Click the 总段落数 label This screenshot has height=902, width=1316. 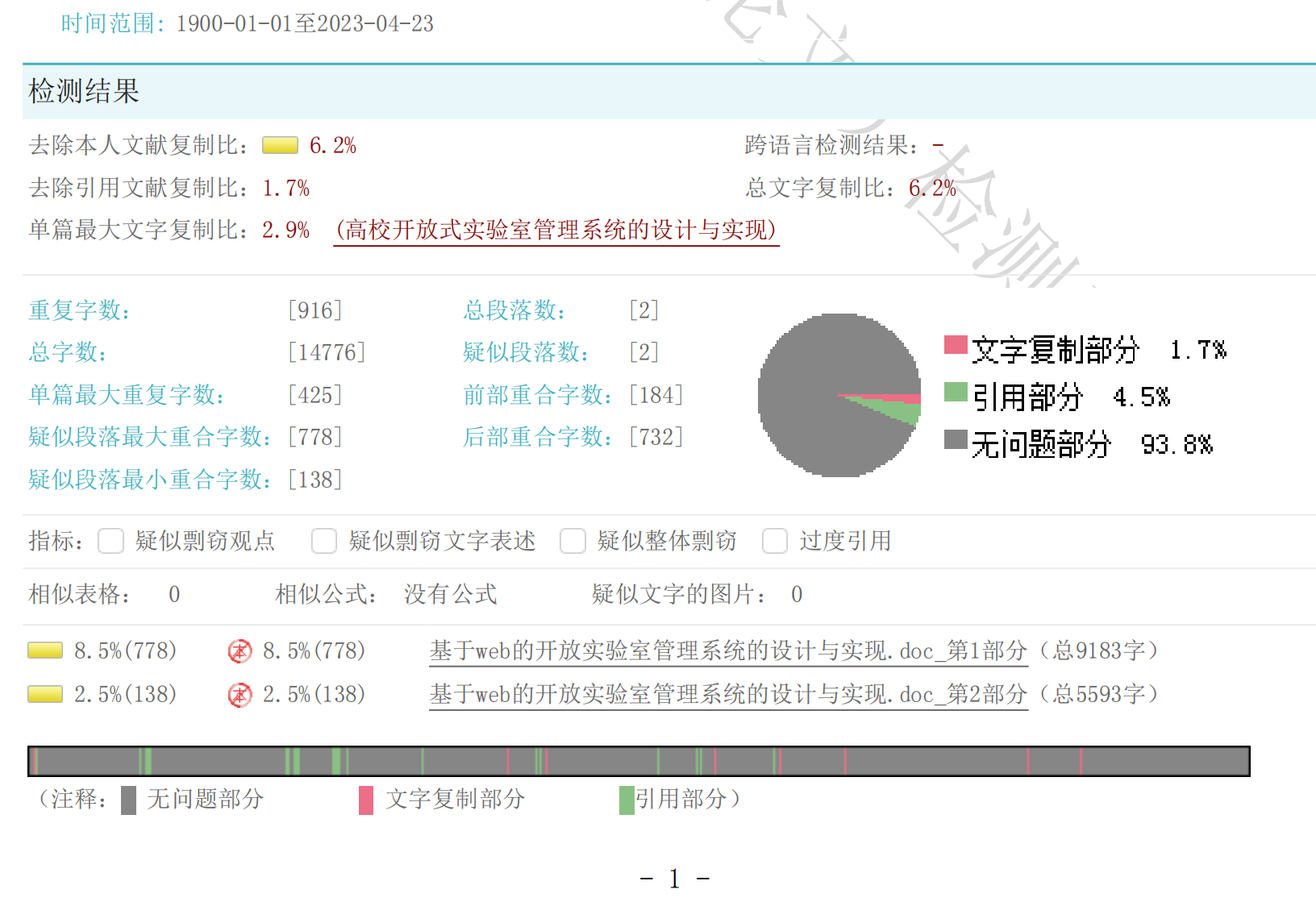click(514, 310)
